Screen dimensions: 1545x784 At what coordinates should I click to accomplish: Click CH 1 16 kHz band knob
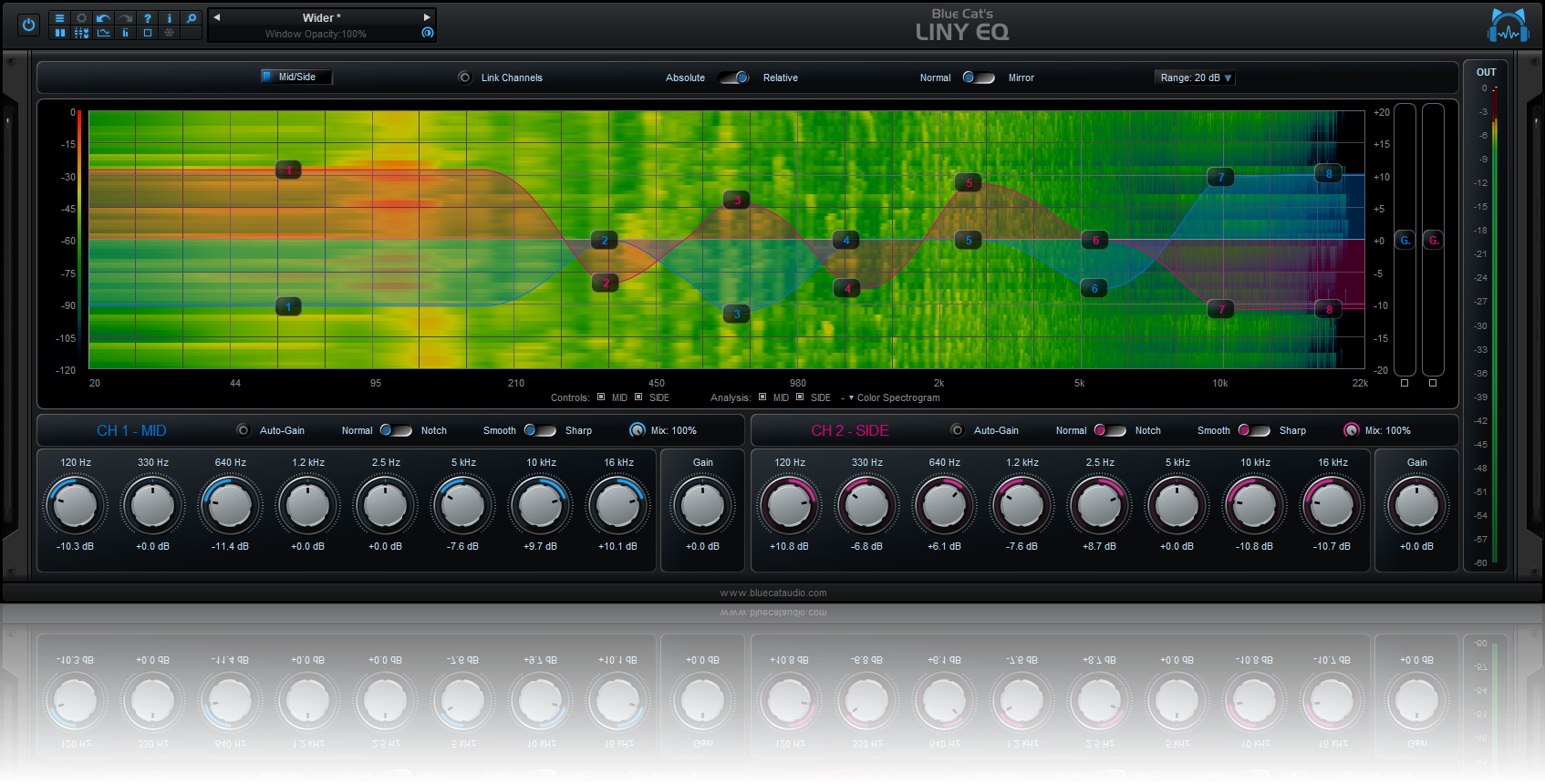618,505
